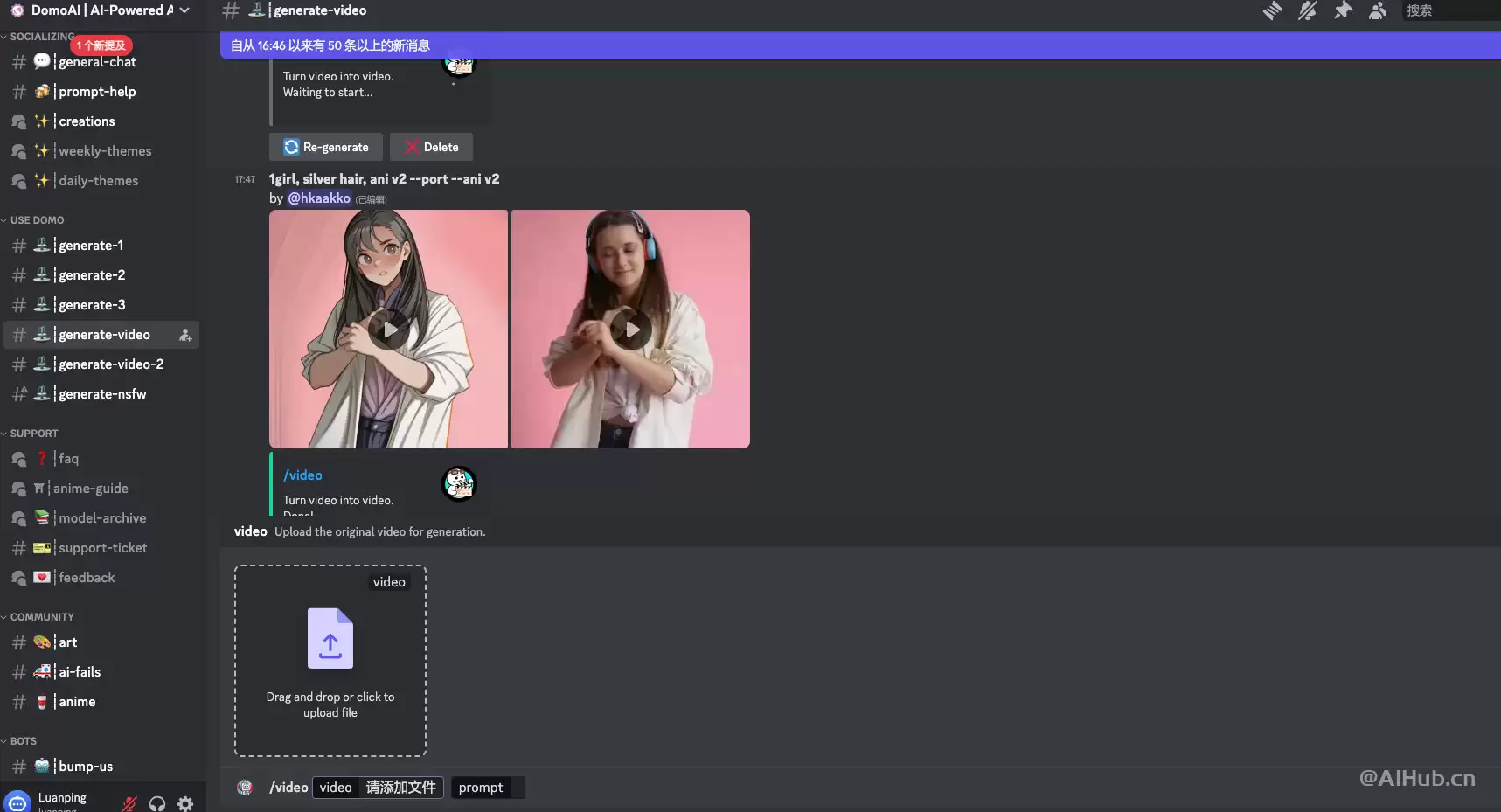Play the anime-styled generated video
Viewport: 1501px width, 812px height.
click(x=388, y=330)
